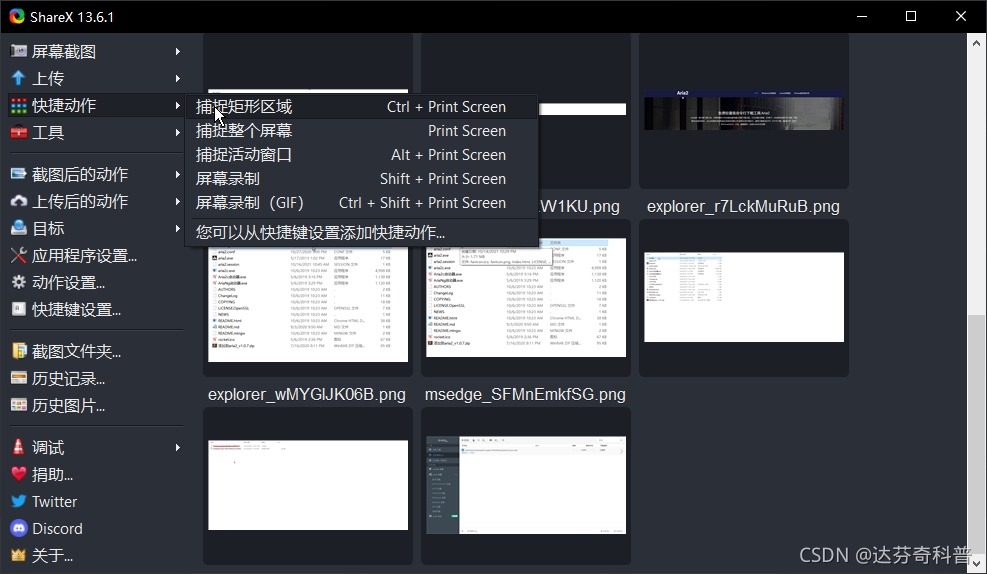Select thumbnail below explorer_r7LckMuRuB.png label

pos(743,298)
